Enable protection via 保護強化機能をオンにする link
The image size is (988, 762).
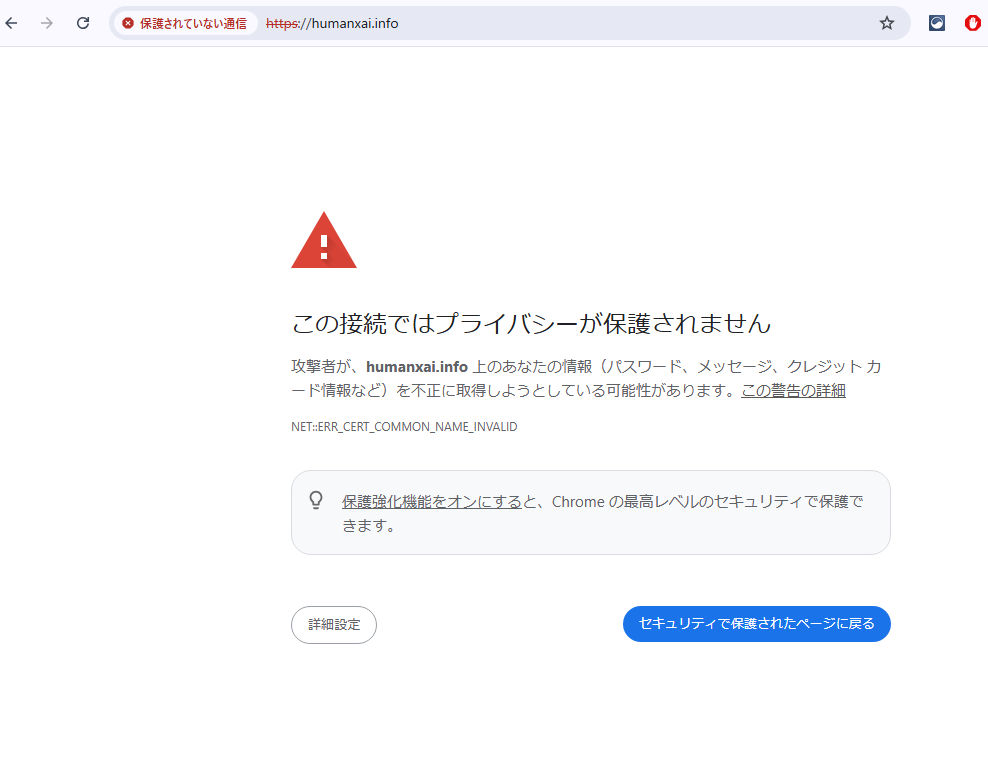(x=431, y=502)
